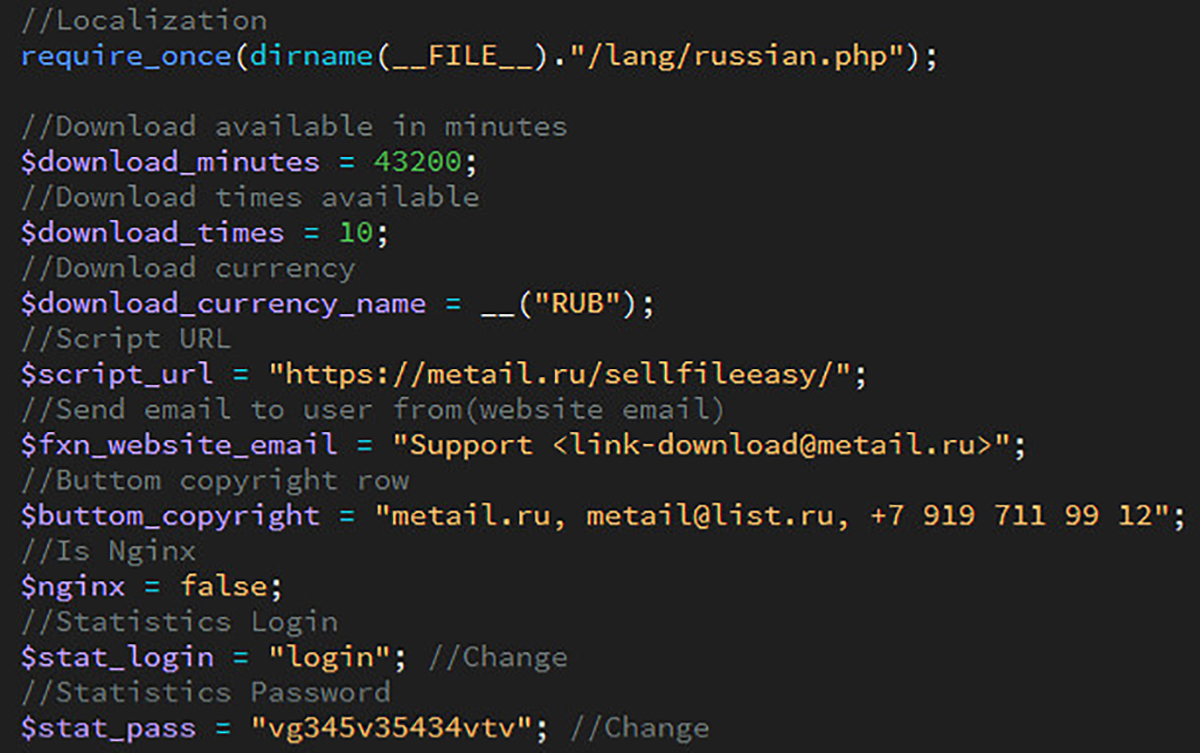Click the //Localization comment line
The height and width of the screenshot is (753, 1200).
coord(144,20)
